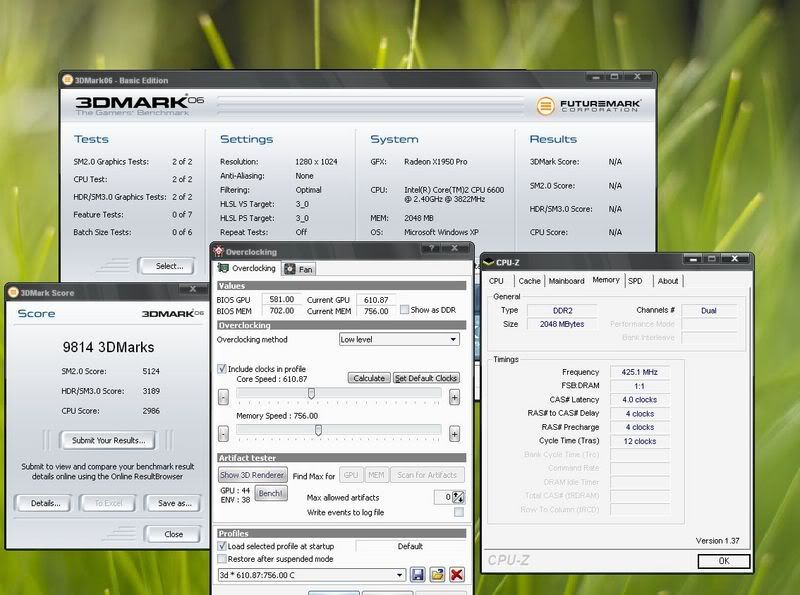Image resolution: width=800 pixels, height=595 pixels.
Task: Increase core speed with plus button
Action: pyautogui.click(x=454, y=397)
